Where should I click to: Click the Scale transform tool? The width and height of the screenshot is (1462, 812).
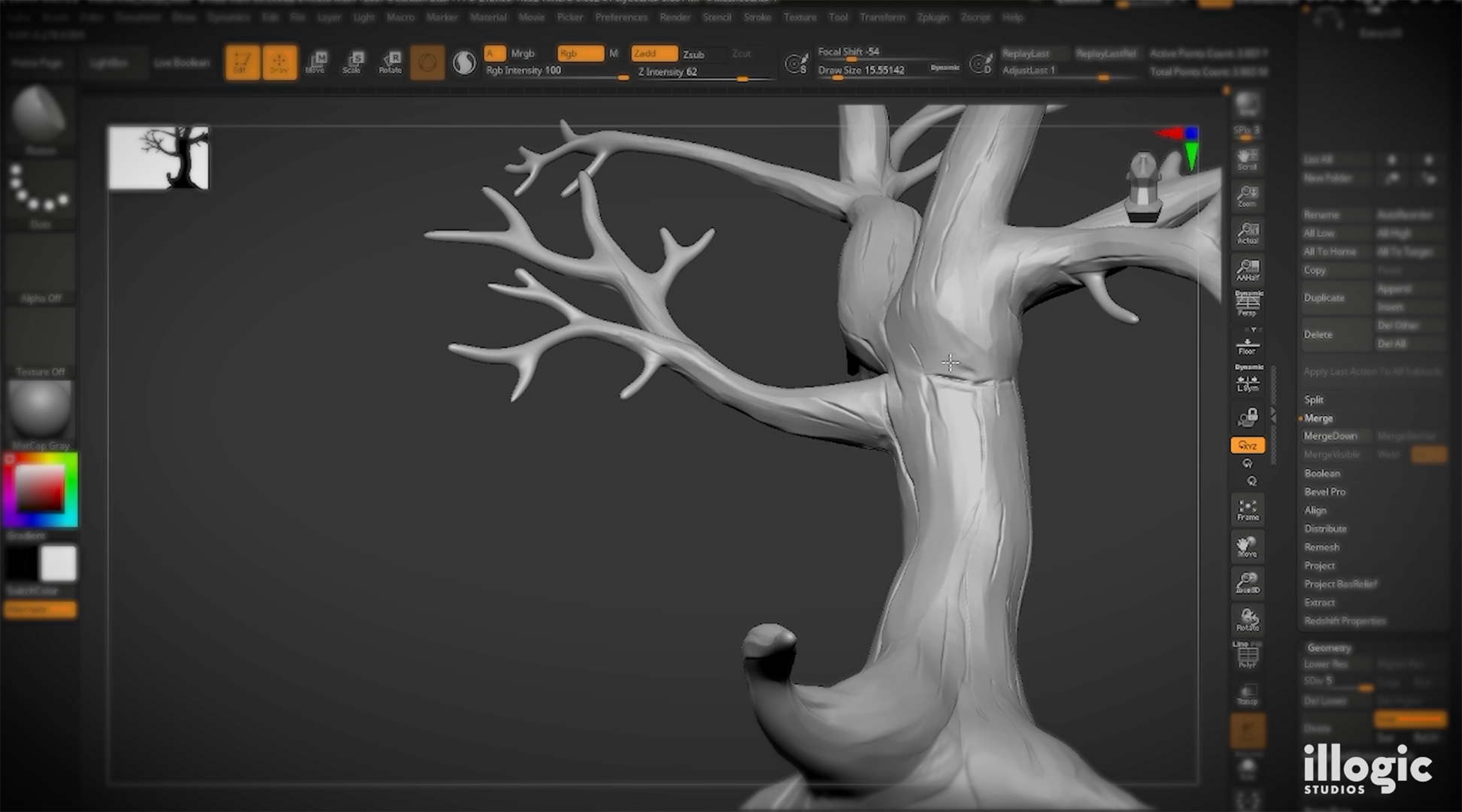(353, 62)
